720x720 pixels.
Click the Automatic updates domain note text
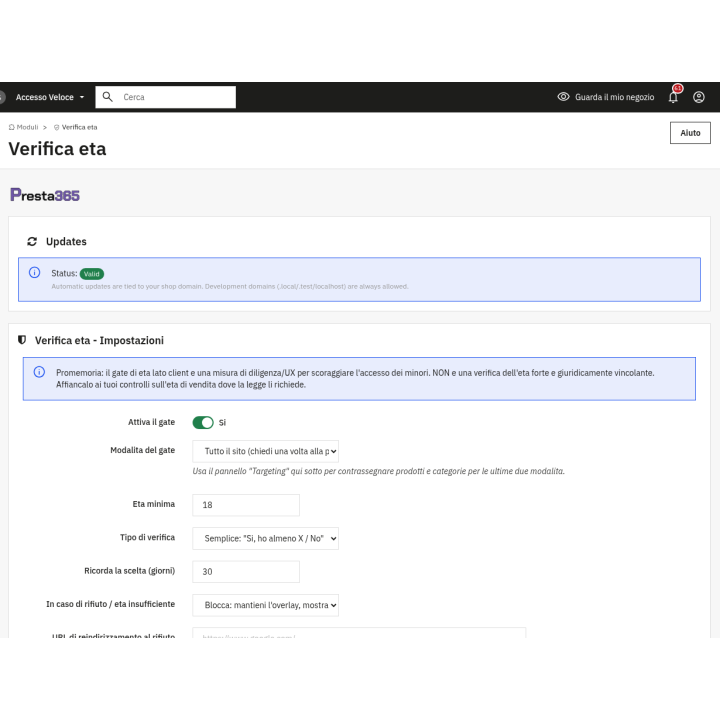click(x=230, y=287)
